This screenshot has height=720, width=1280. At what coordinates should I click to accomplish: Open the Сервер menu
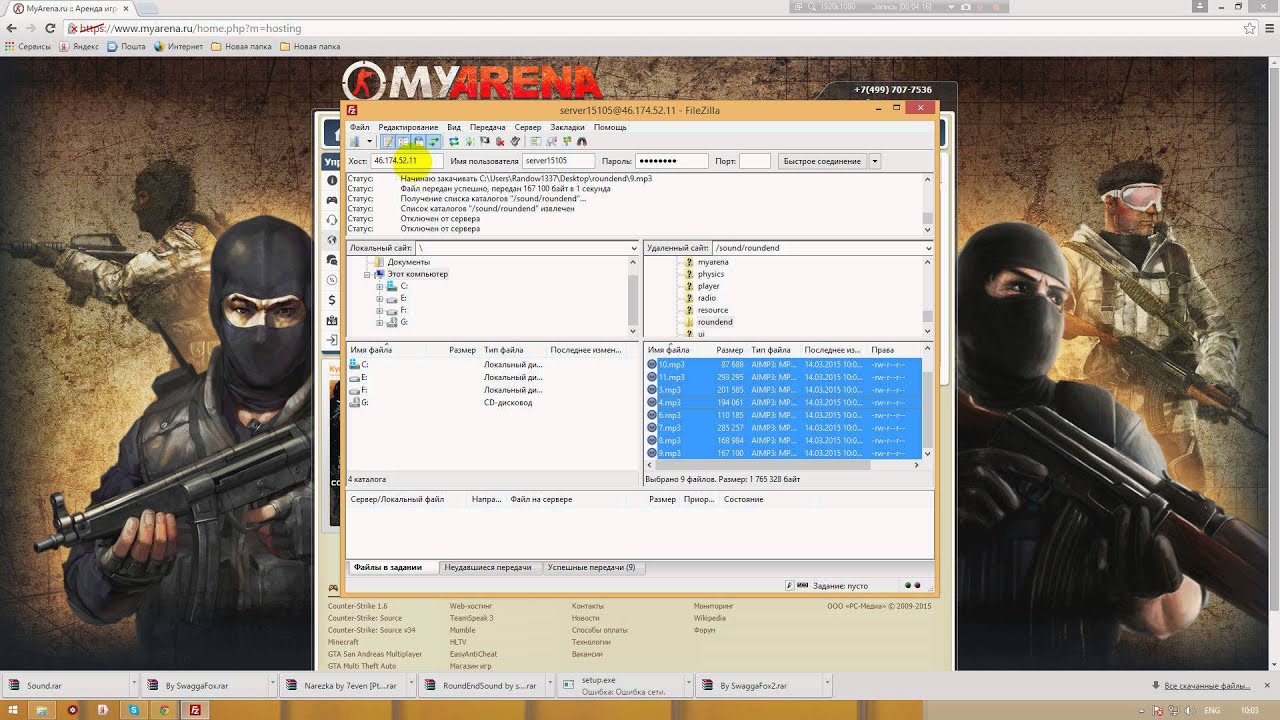[528, 127]
